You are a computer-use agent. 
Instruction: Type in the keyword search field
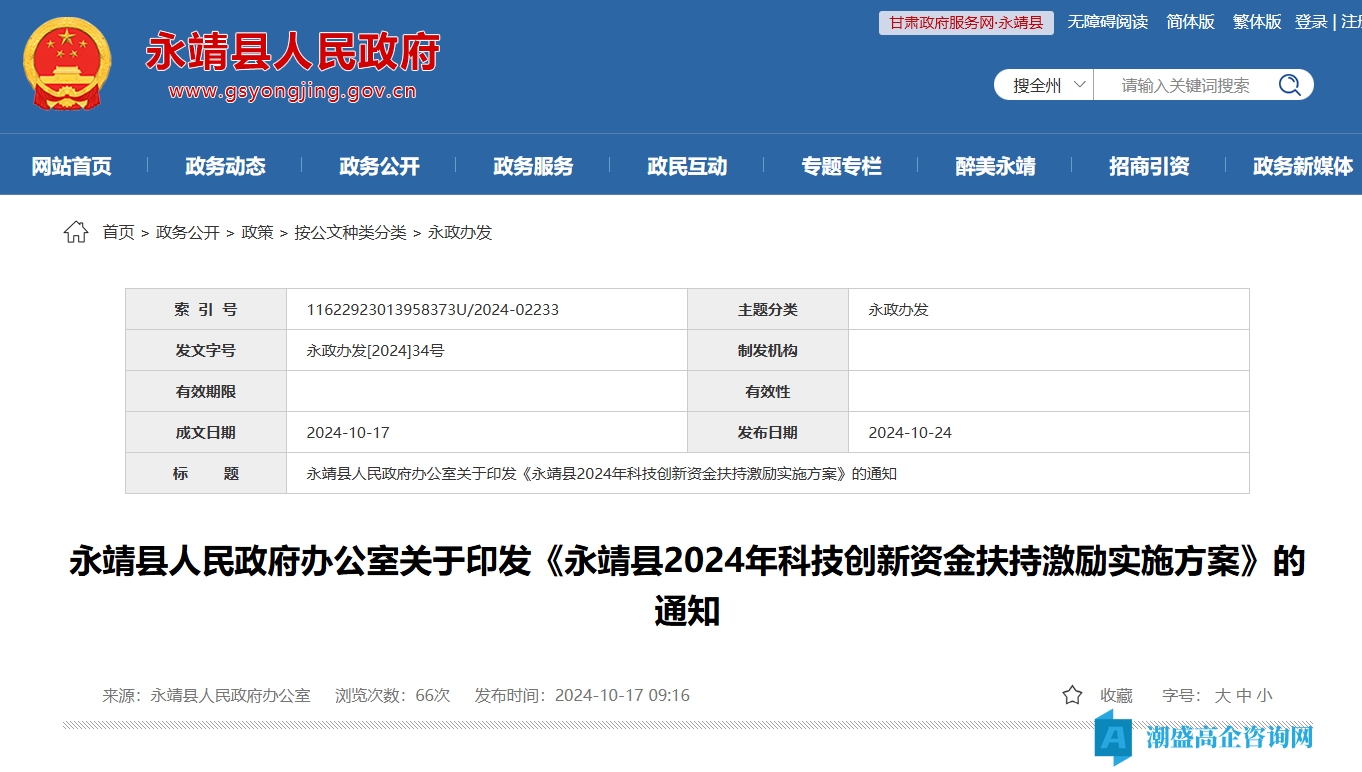tap(1185, 85)
